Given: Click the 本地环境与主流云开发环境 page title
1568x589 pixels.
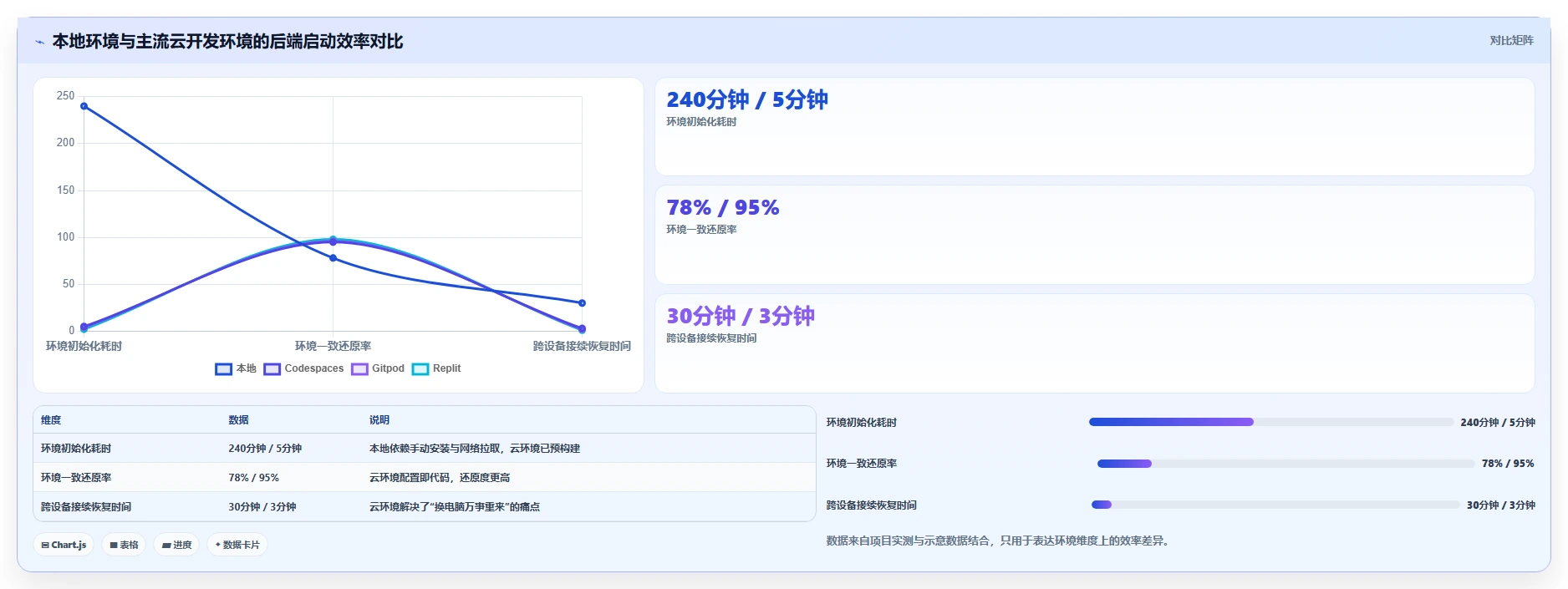Looking at the screenshot, I should pos(227,42).
